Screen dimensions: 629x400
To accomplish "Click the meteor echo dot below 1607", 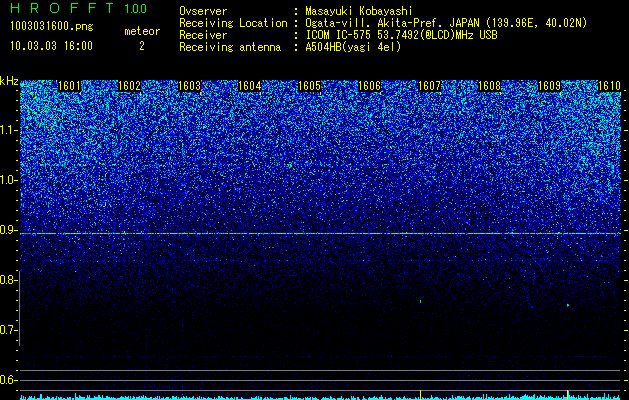I will pos(420,301).
